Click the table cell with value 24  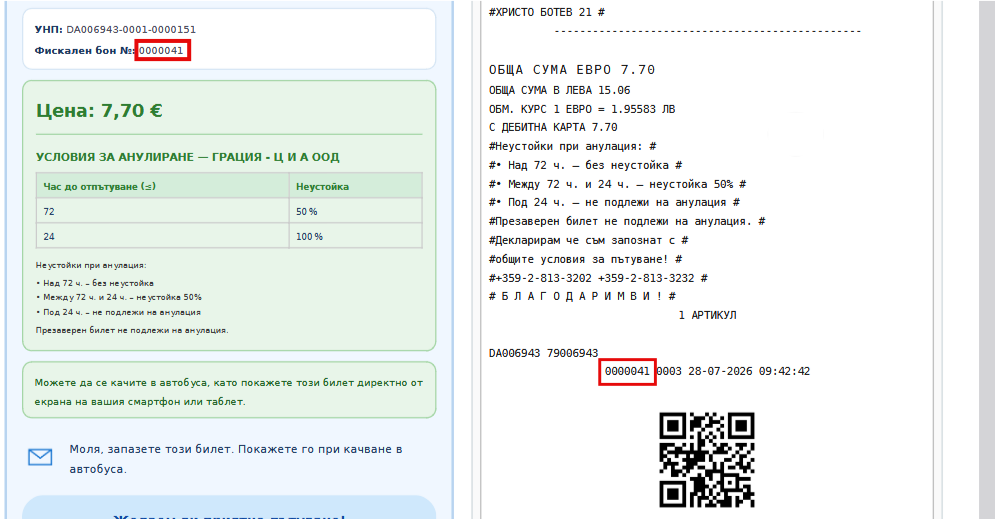162,236
